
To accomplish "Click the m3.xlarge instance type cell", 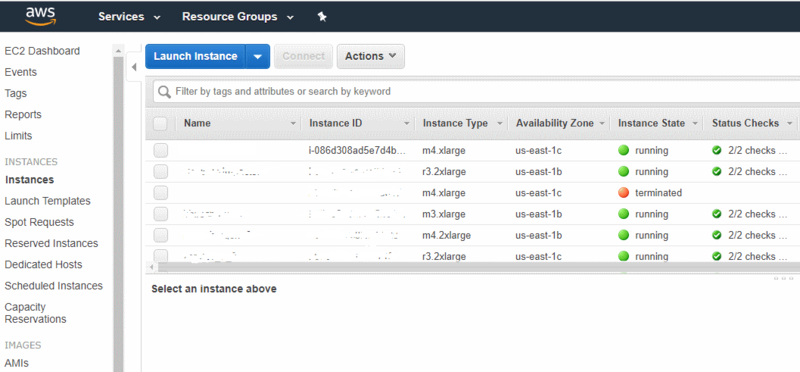I will [444, 214].
